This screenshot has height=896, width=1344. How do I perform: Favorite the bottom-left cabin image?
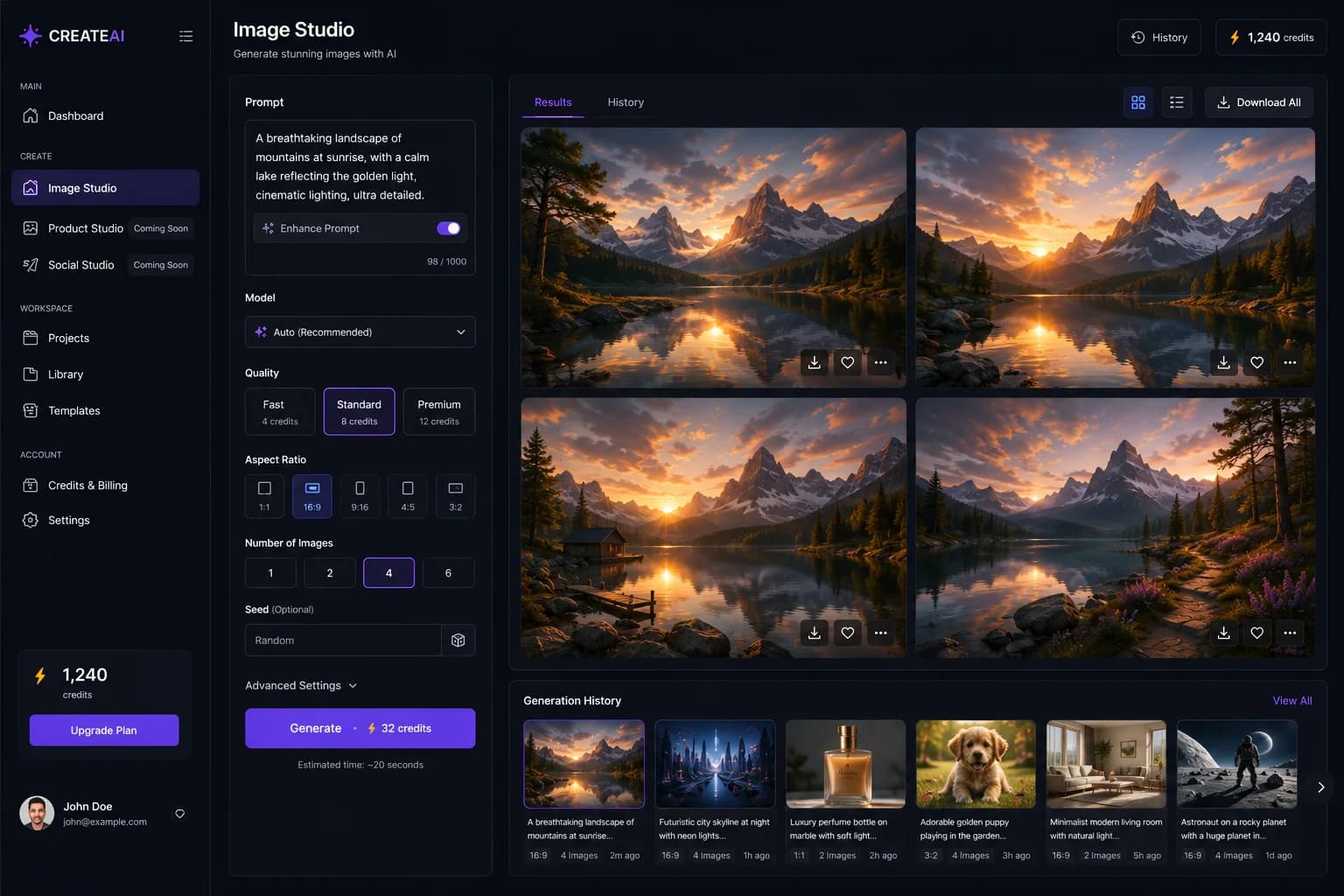tap(847, 633)
